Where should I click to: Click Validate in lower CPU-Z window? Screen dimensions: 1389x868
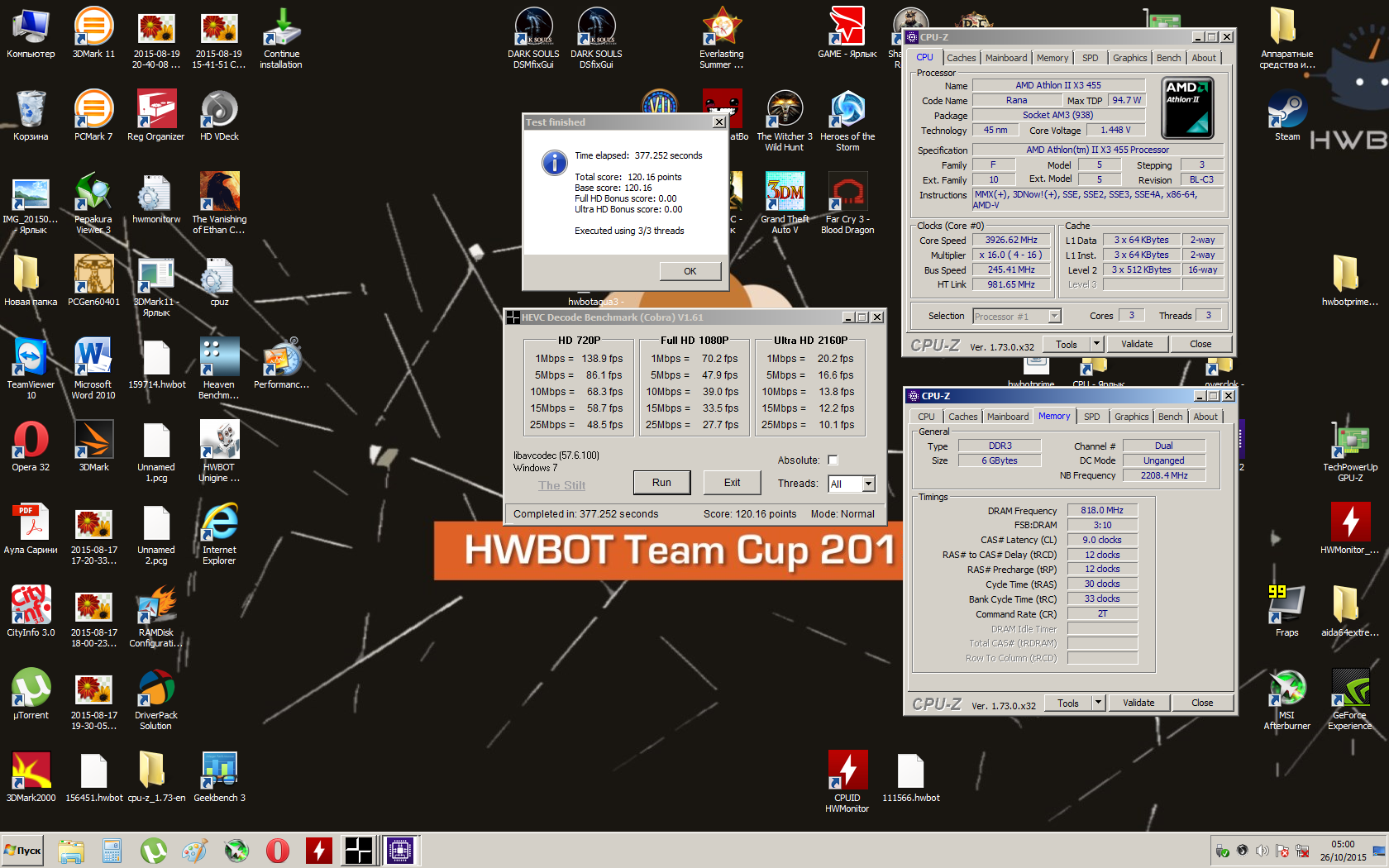coord(1138,703)
